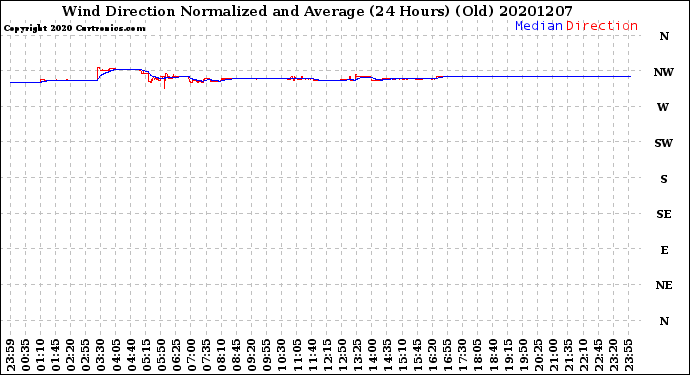Image resolution: width=690 pixels, height=375 pixels.
Task: Click the '04:05' time axis label
Action: (116, 355)
